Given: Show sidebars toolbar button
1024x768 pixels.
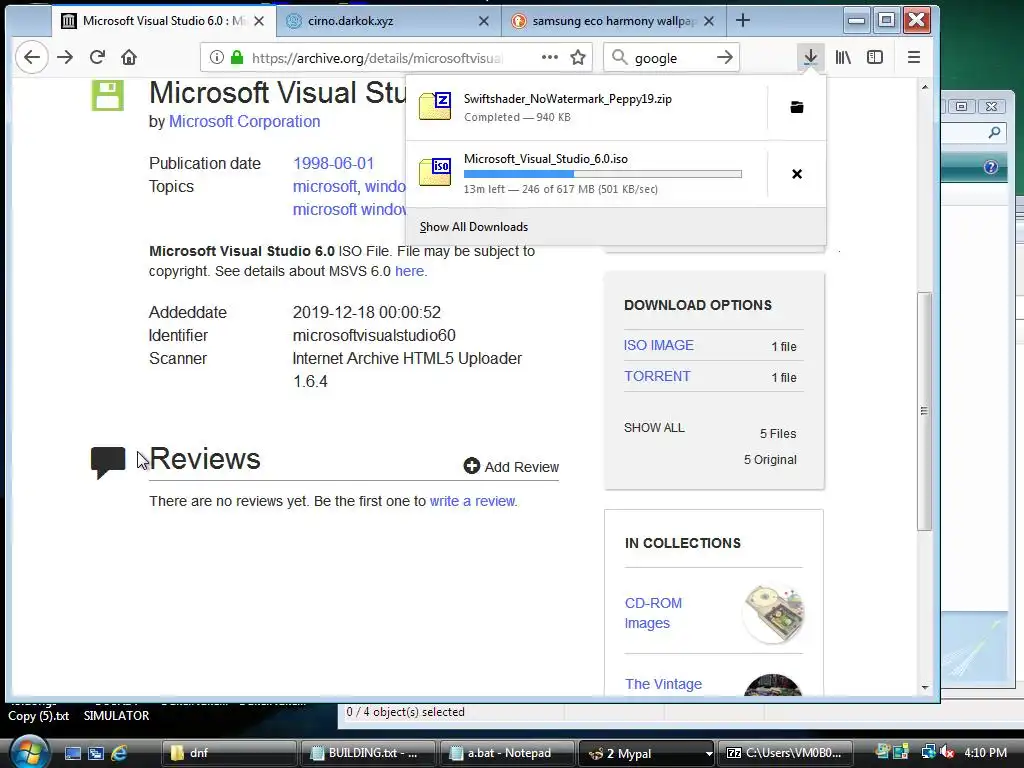Looking at the screenshot, I should click(875, 57).
